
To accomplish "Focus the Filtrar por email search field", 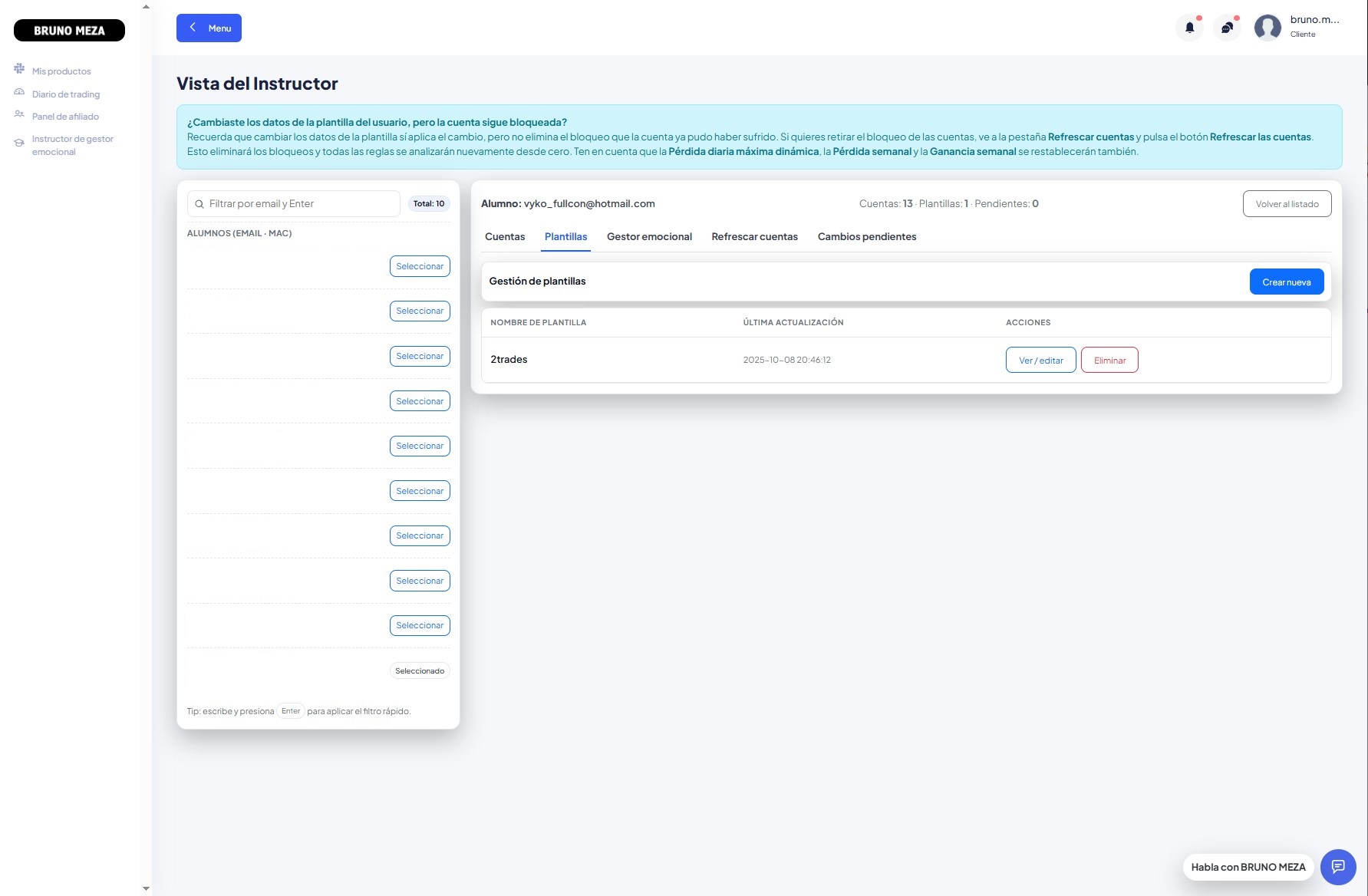I will click(299, 204).
